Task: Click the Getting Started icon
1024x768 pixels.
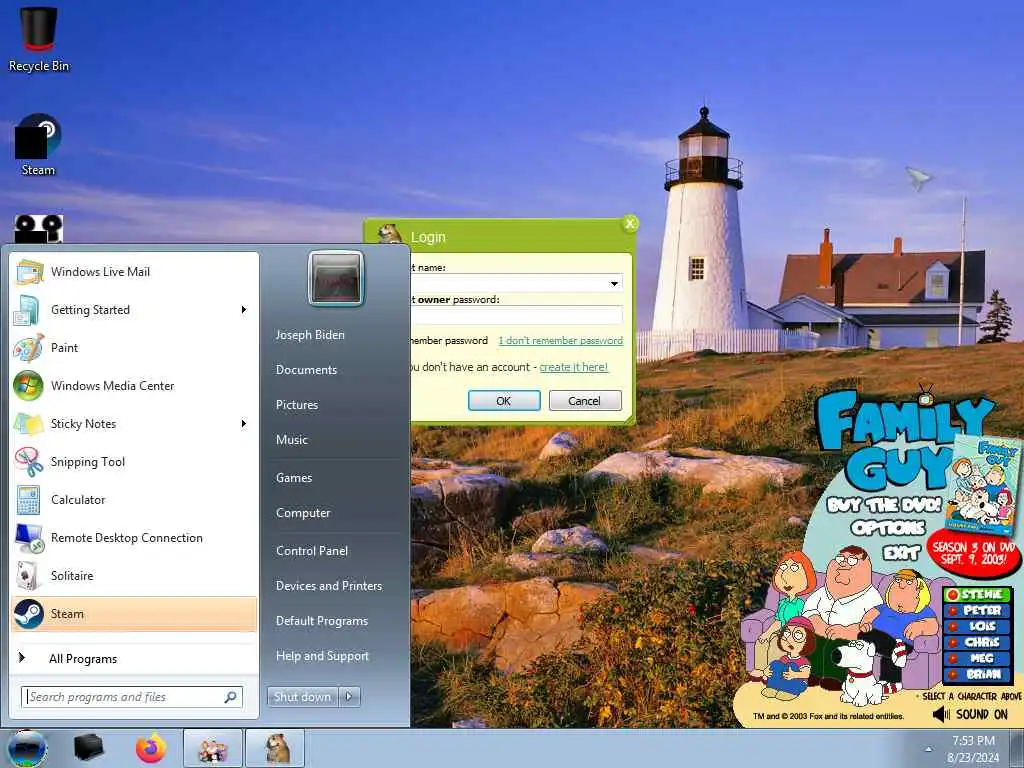Action: coord(27,310)
